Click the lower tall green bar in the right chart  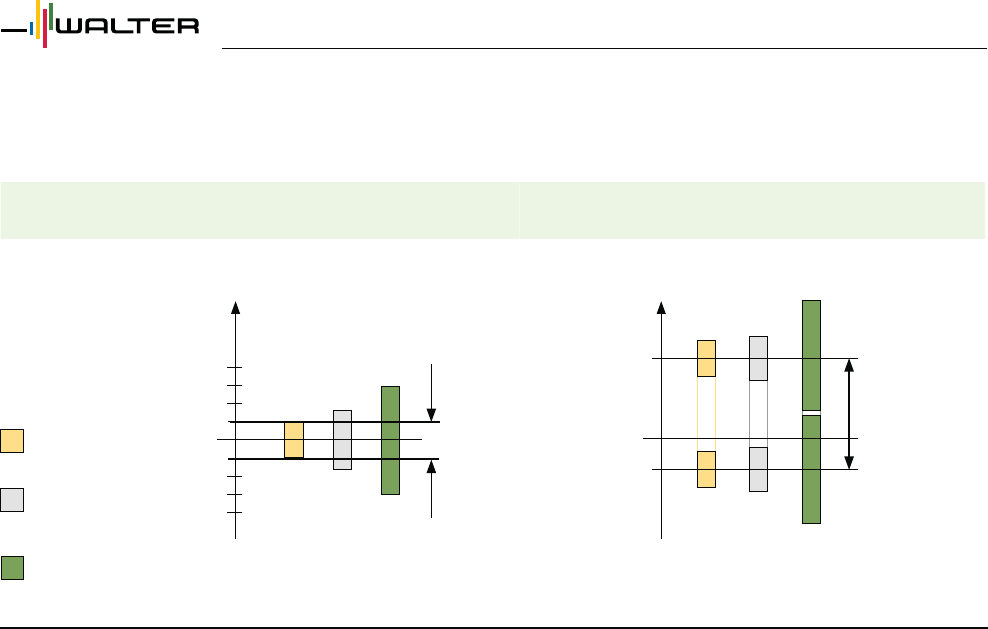point(811,469)
